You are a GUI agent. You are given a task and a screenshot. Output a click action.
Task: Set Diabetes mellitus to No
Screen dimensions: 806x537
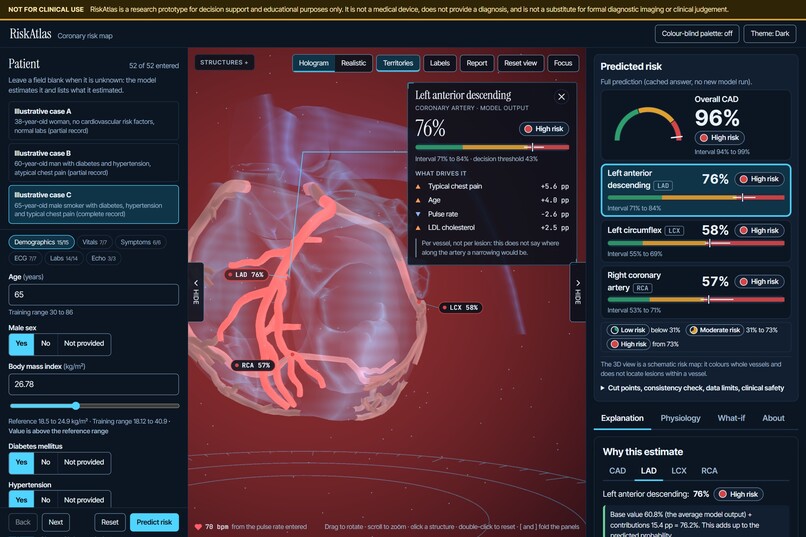point(46,462)
